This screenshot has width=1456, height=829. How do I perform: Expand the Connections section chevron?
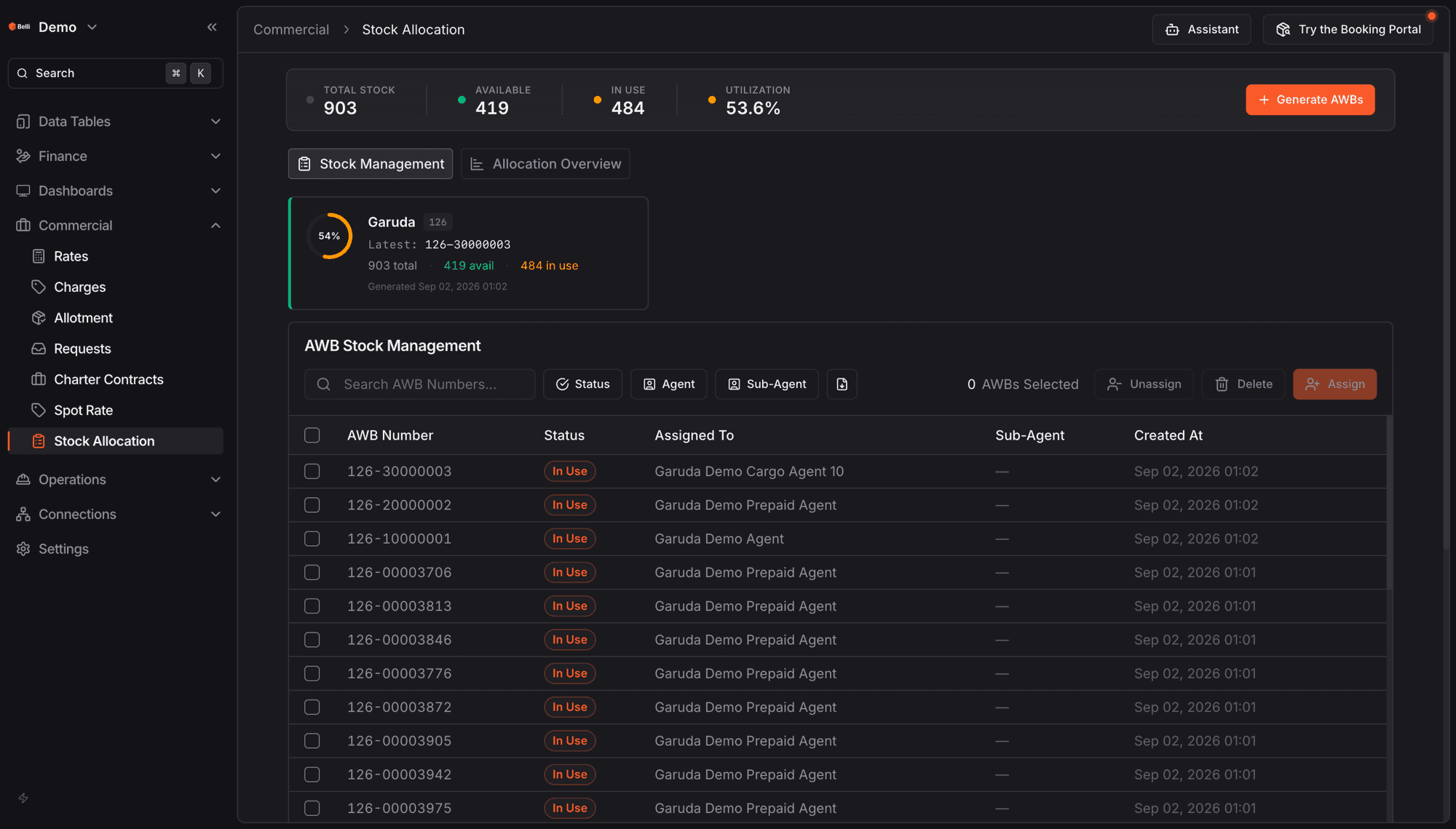click(215, 515)
